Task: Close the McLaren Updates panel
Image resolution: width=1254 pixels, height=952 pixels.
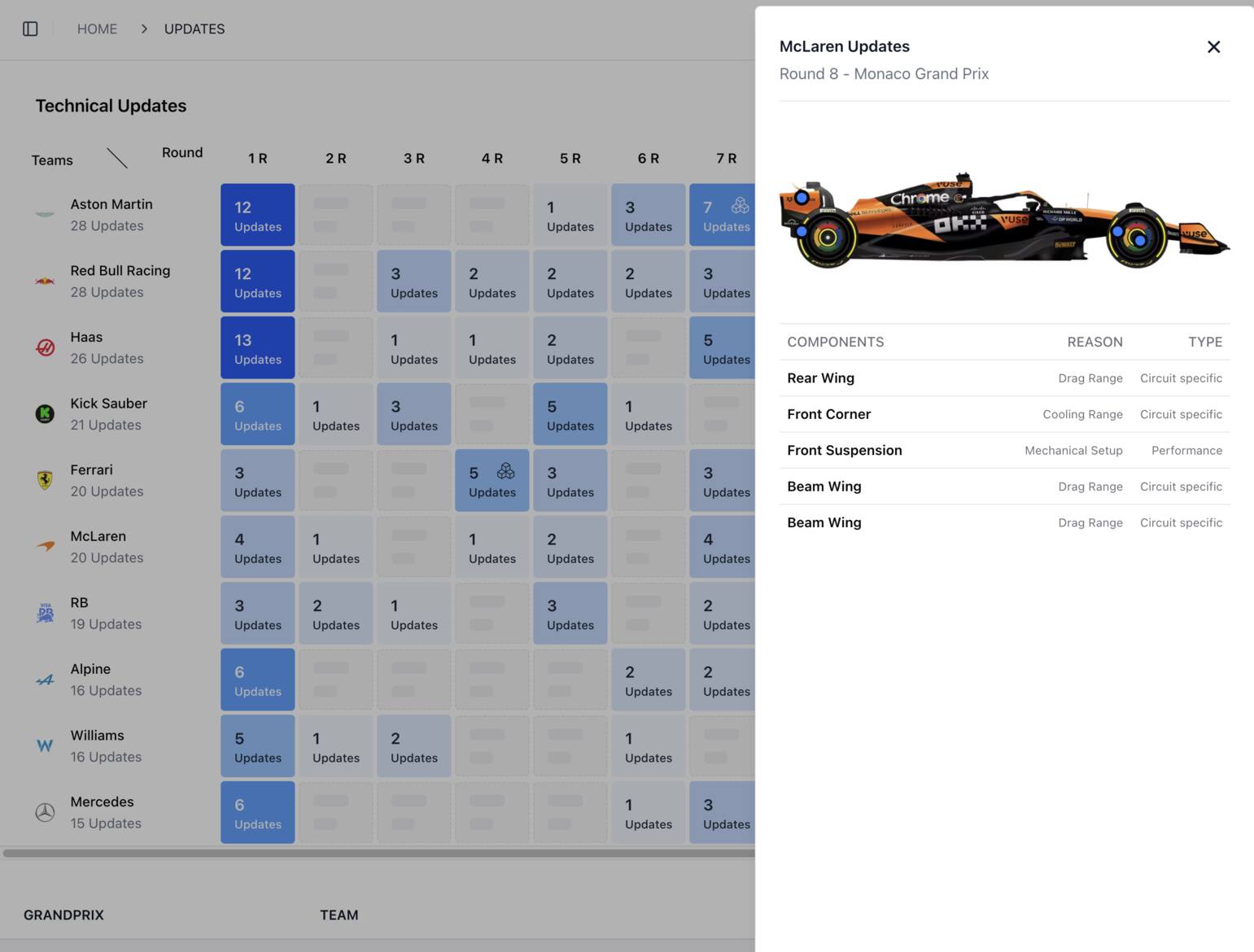Action: [1213, 47]
